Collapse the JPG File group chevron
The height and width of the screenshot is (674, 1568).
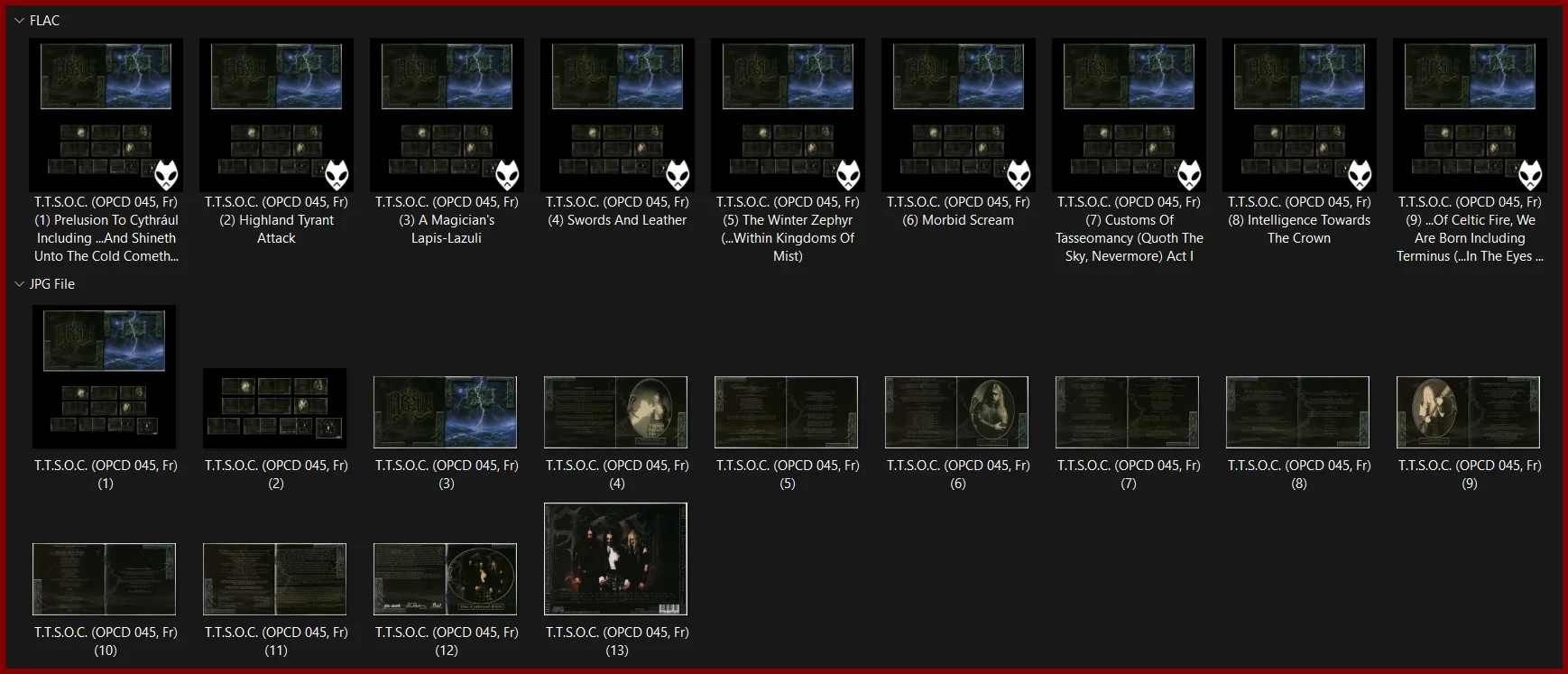pyautogui.click(x=19, y=284)
